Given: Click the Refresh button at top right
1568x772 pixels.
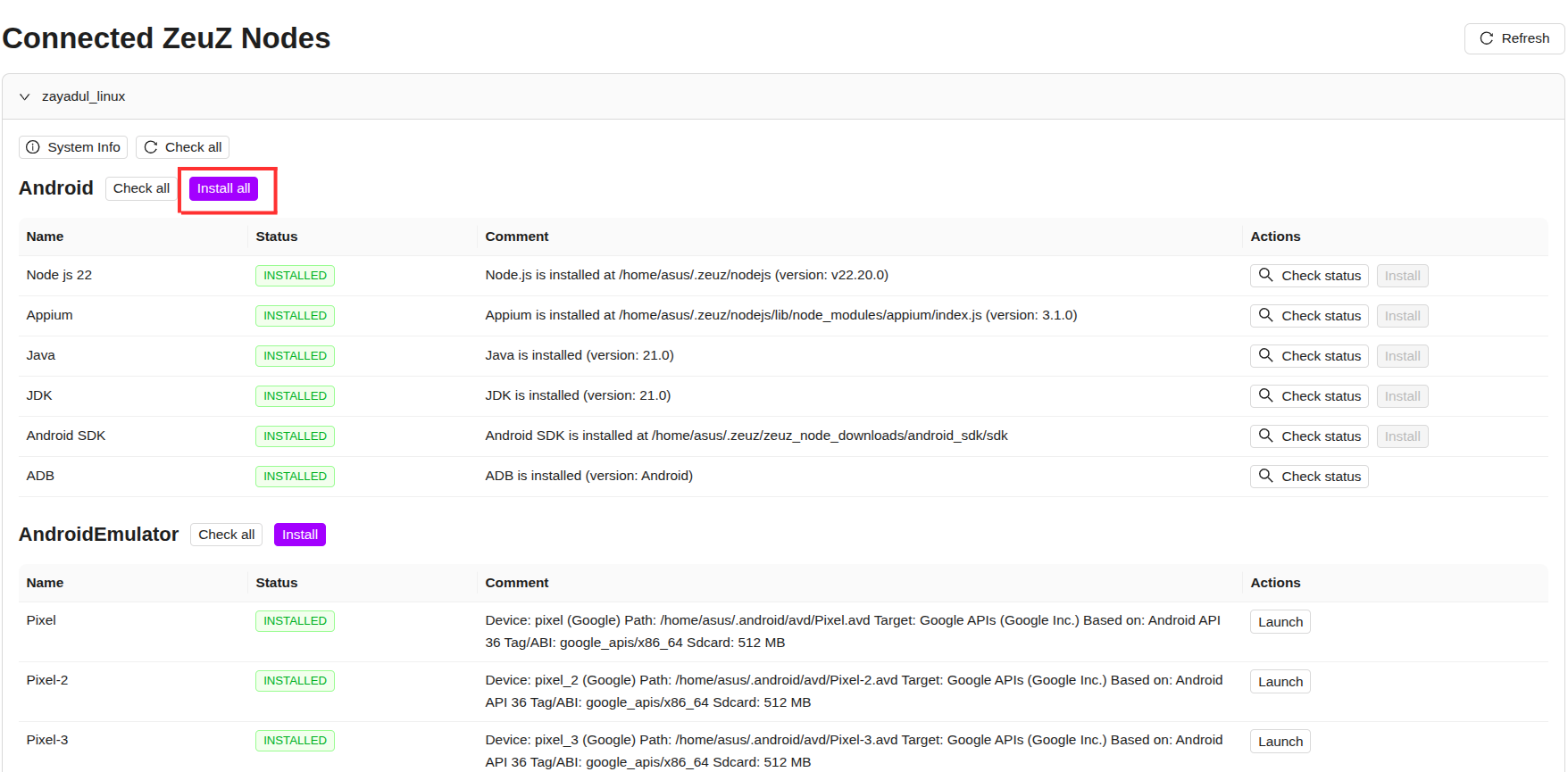Looking at the screenshot, I should click(1514, 38).
